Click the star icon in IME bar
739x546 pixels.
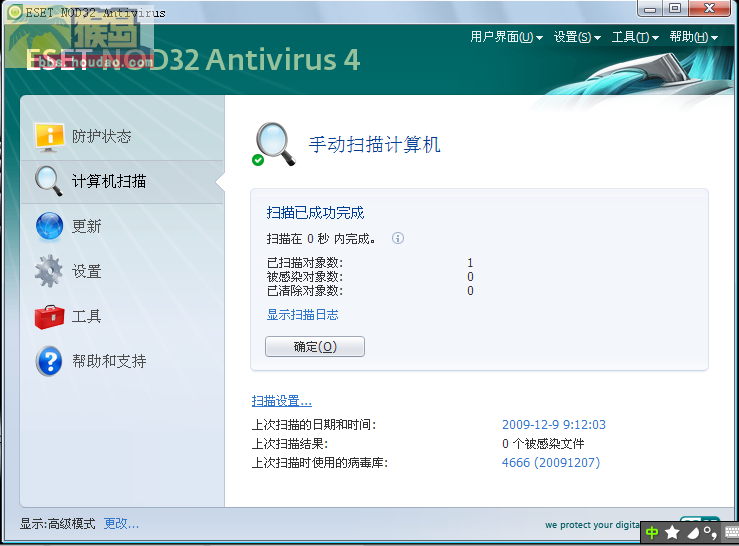click(x=672, y=533)
